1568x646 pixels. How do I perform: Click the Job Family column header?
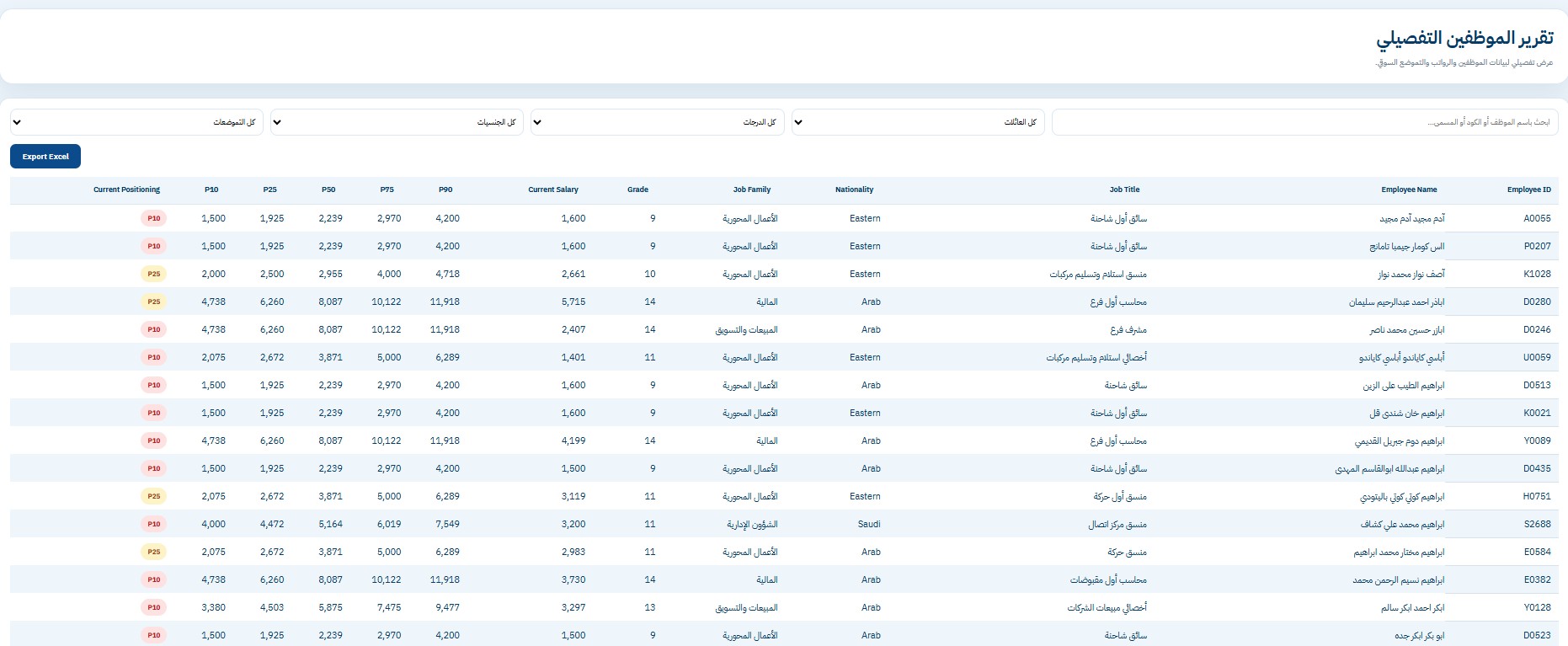click(x=751, y=190)
